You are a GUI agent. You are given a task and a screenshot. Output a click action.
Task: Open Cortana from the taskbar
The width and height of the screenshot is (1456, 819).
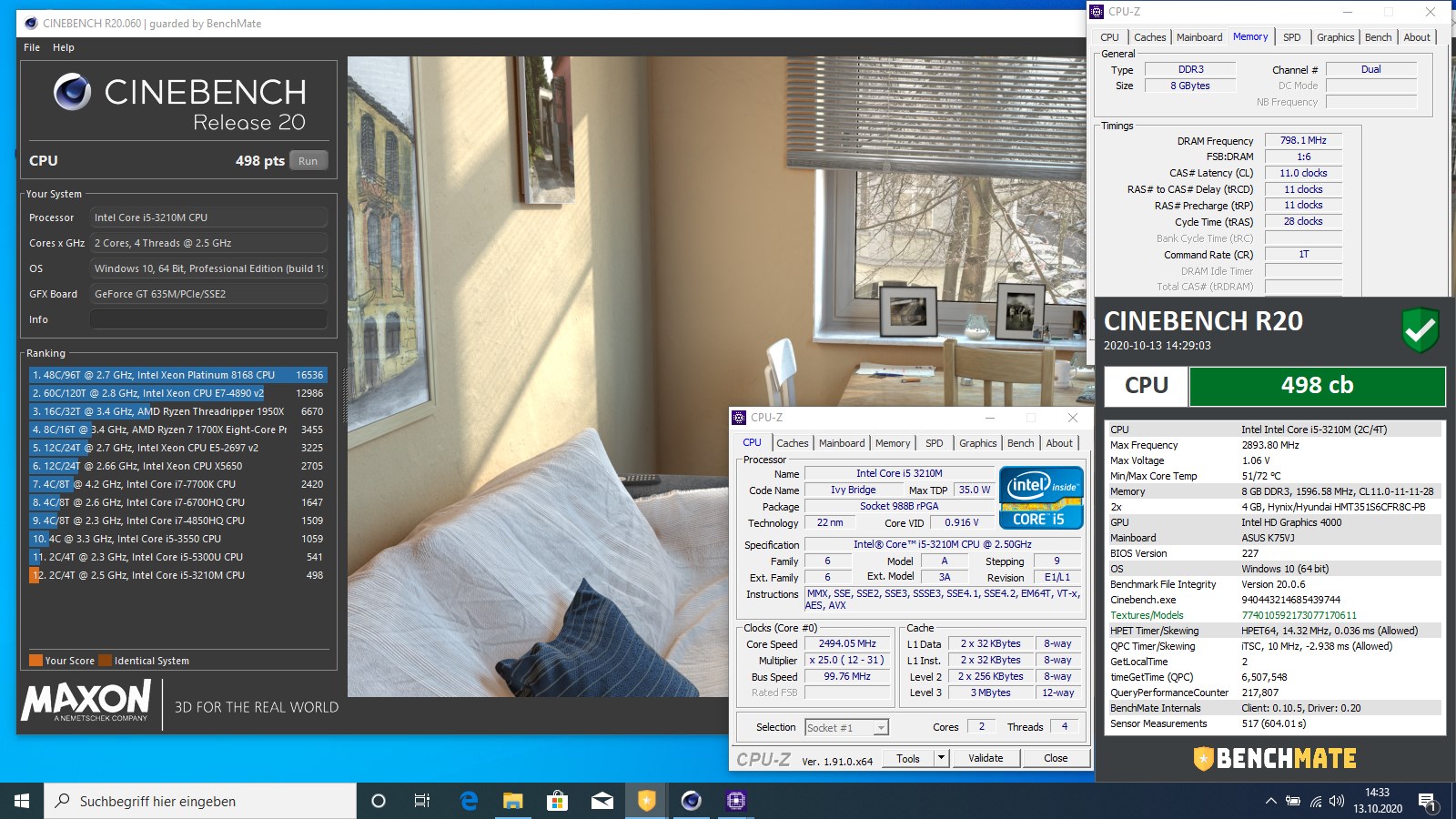[379, 801]
